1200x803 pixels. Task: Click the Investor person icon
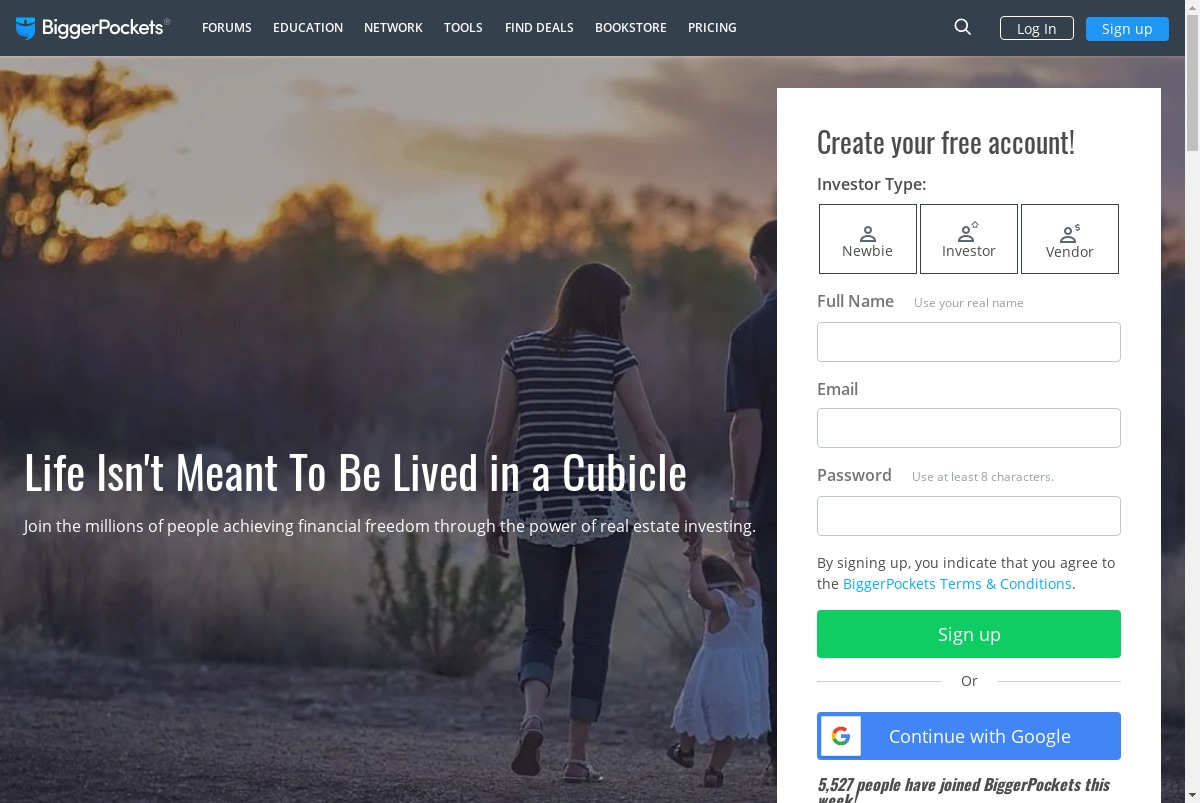(967, 232)
